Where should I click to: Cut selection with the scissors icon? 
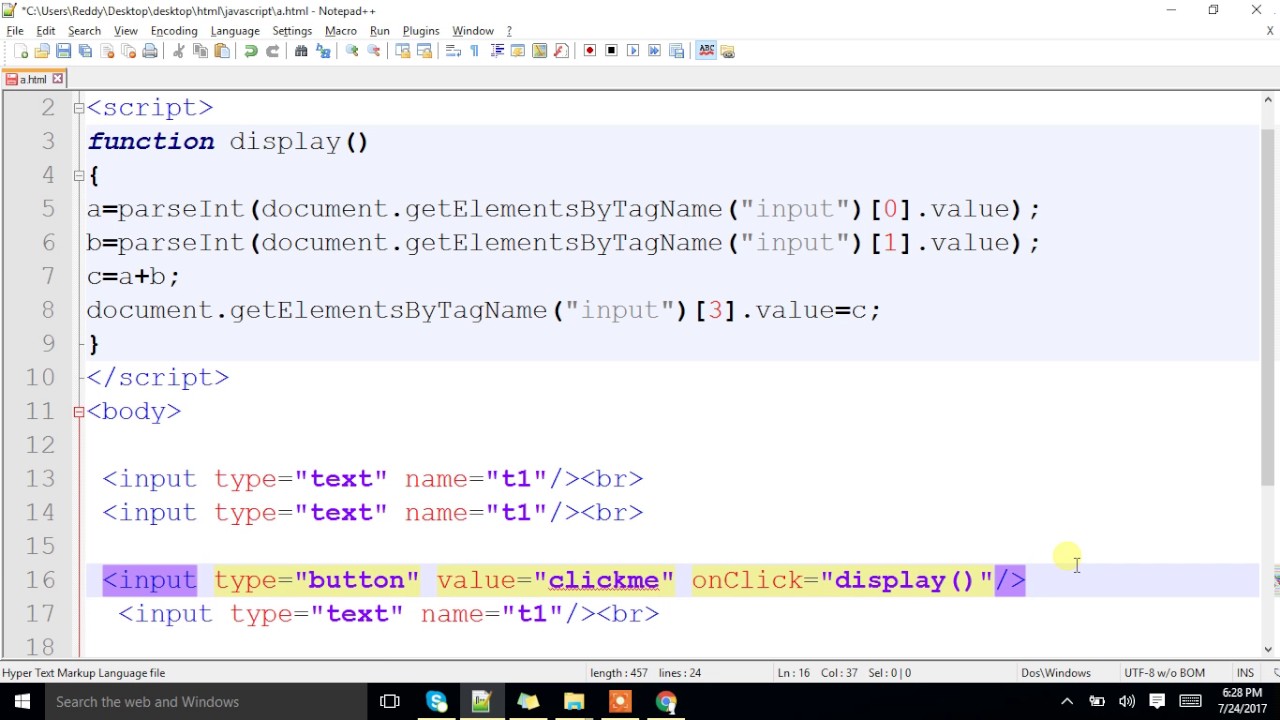click(x=179, y=51)
